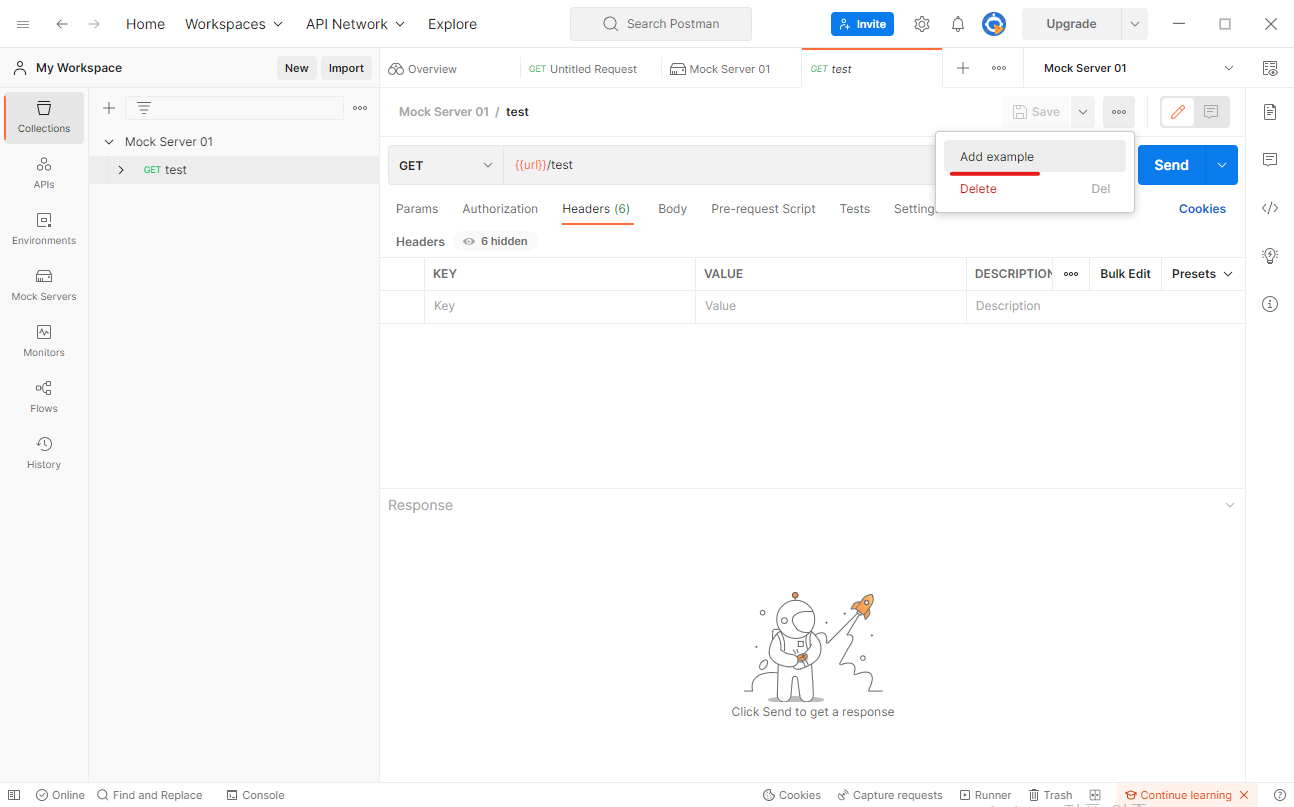This screenshot has width=1294, height=807.
Task: Open the Environments sidebar panel
Action: point(44,229)
